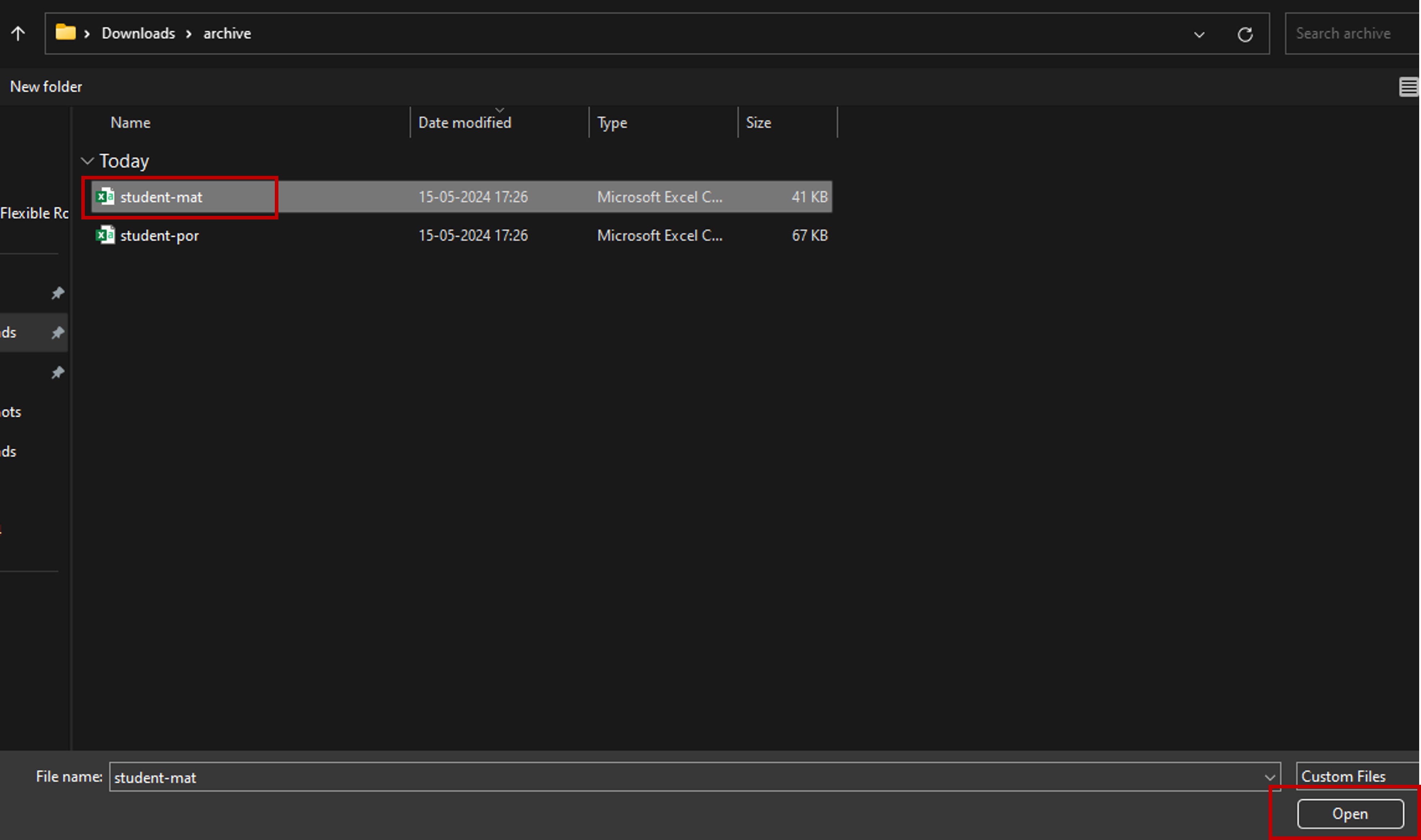The height and width of the screenshot is (840, 1421).
Task: Select the student-por file
Action: click(x=160, y=235)
